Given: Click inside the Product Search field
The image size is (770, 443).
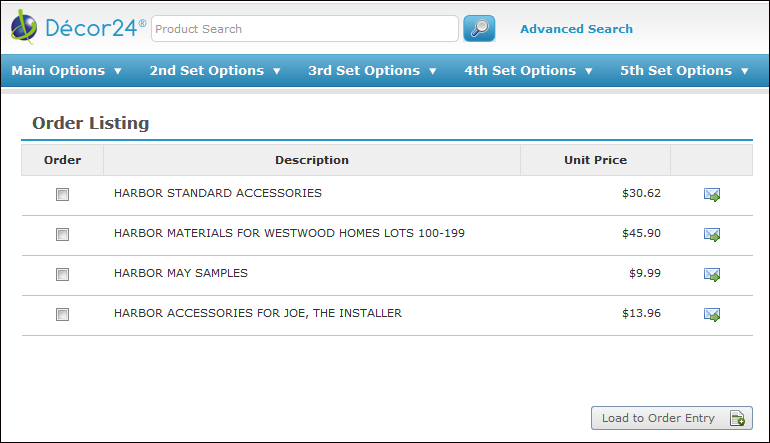Looking at the screenshot, I should [x=304, y=29].
